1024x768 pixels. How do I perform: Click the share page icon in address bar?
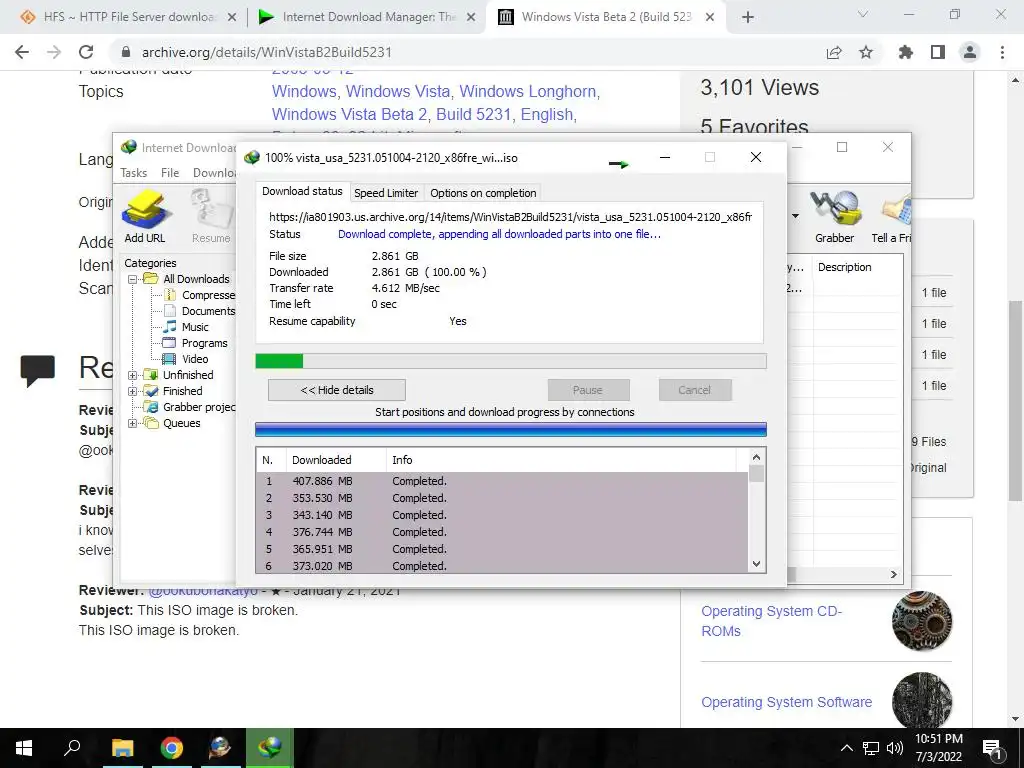[834, 52]
